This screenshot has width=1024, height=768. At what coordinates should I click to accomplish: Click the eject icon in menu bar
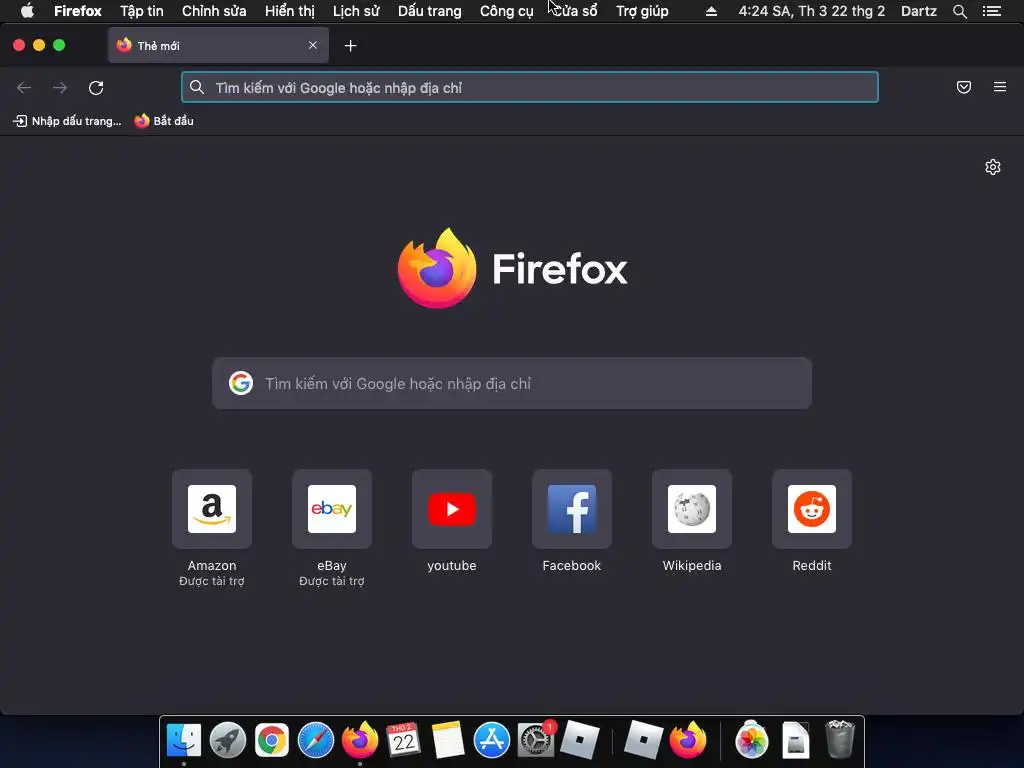[711, 12]
